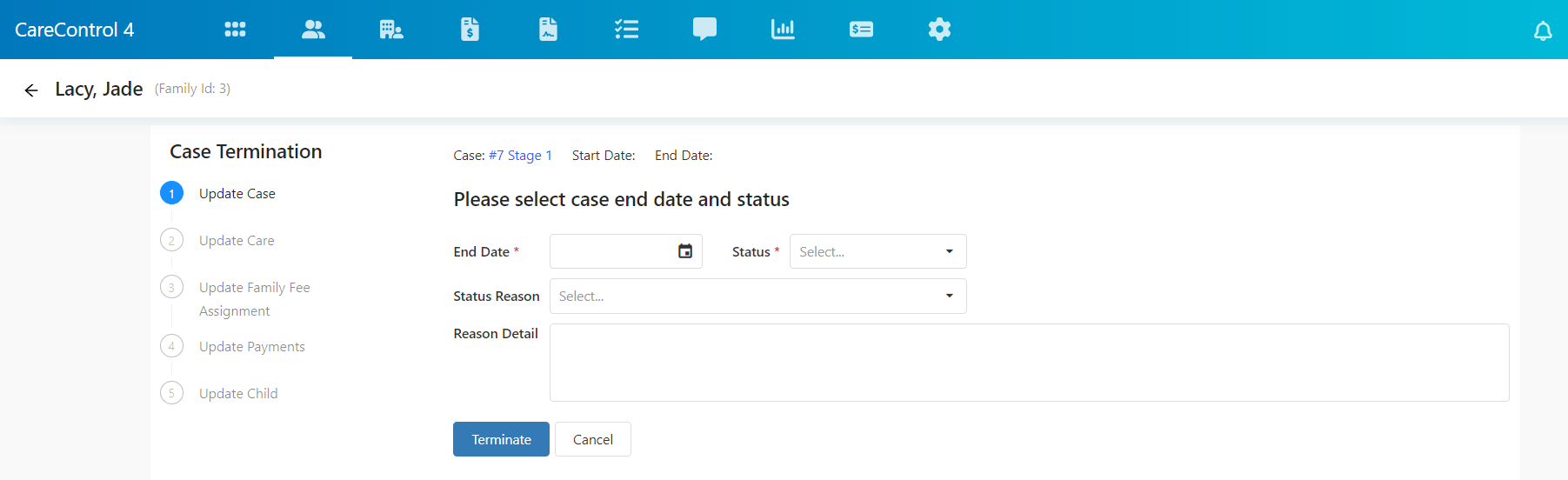Go back using the left arrow
The height and width of the screenshot is (480, 1568).
[31, 90]
